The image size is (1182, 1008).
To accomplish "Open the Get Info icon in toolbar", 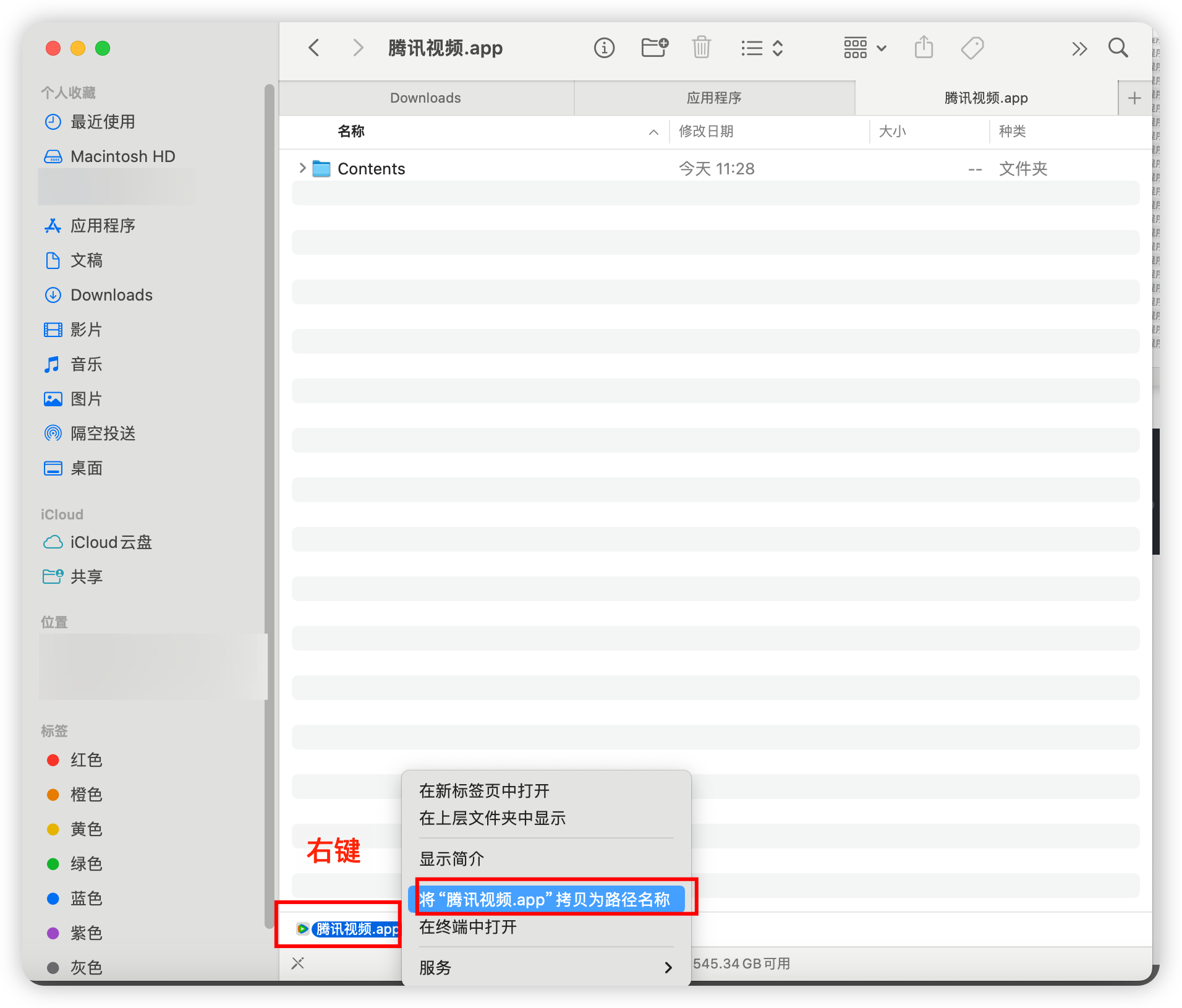I will pos(604,48).
